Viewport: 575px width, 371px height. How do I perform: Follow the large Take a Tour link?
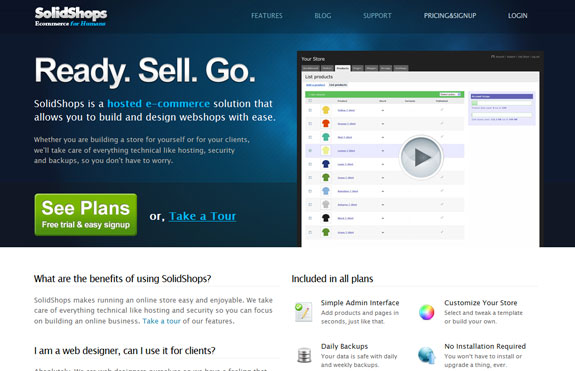202,216
